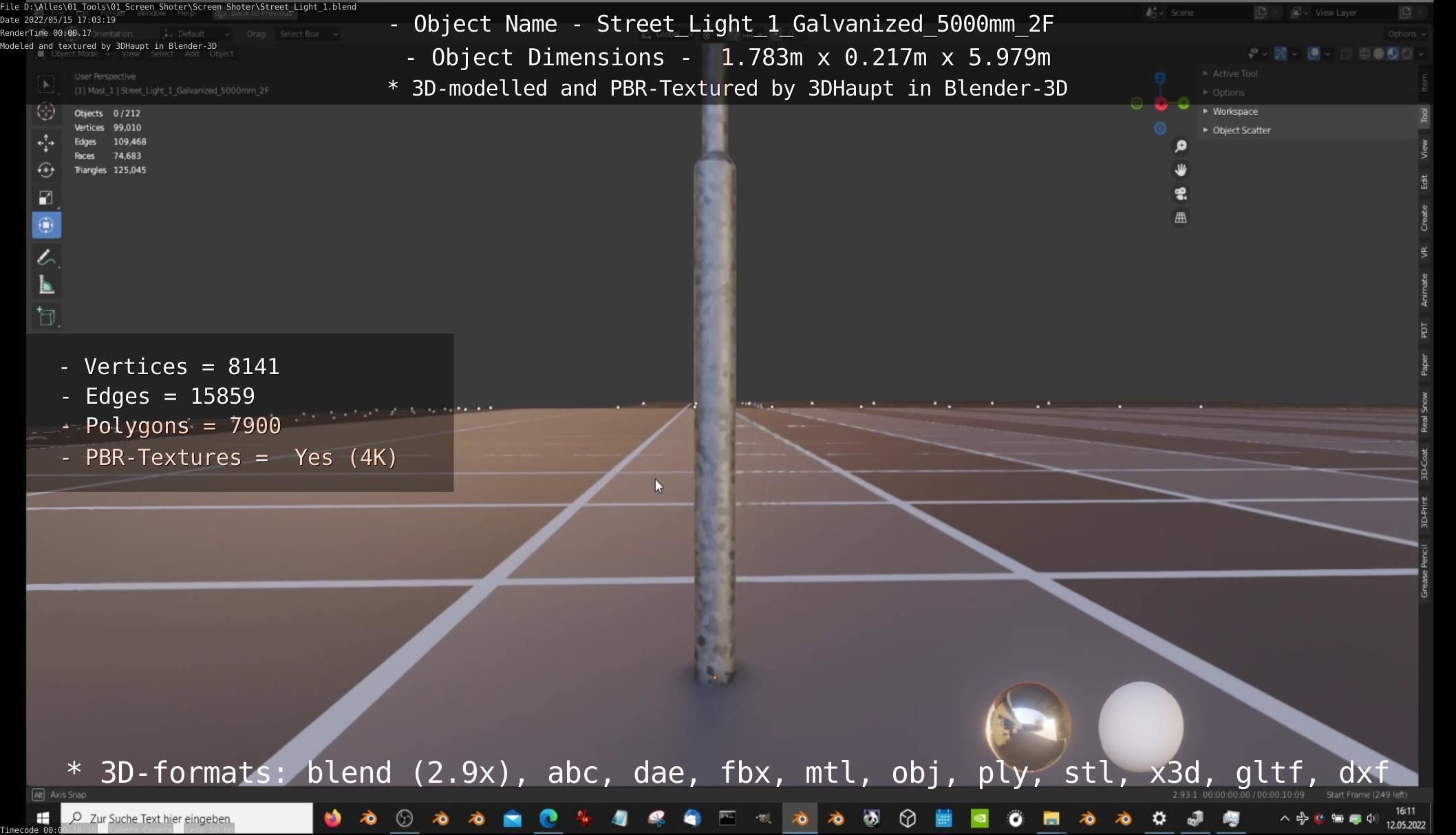Toggle camera view icon
The height and width of the screenshot is (835, 1456).
(1180, 194)
